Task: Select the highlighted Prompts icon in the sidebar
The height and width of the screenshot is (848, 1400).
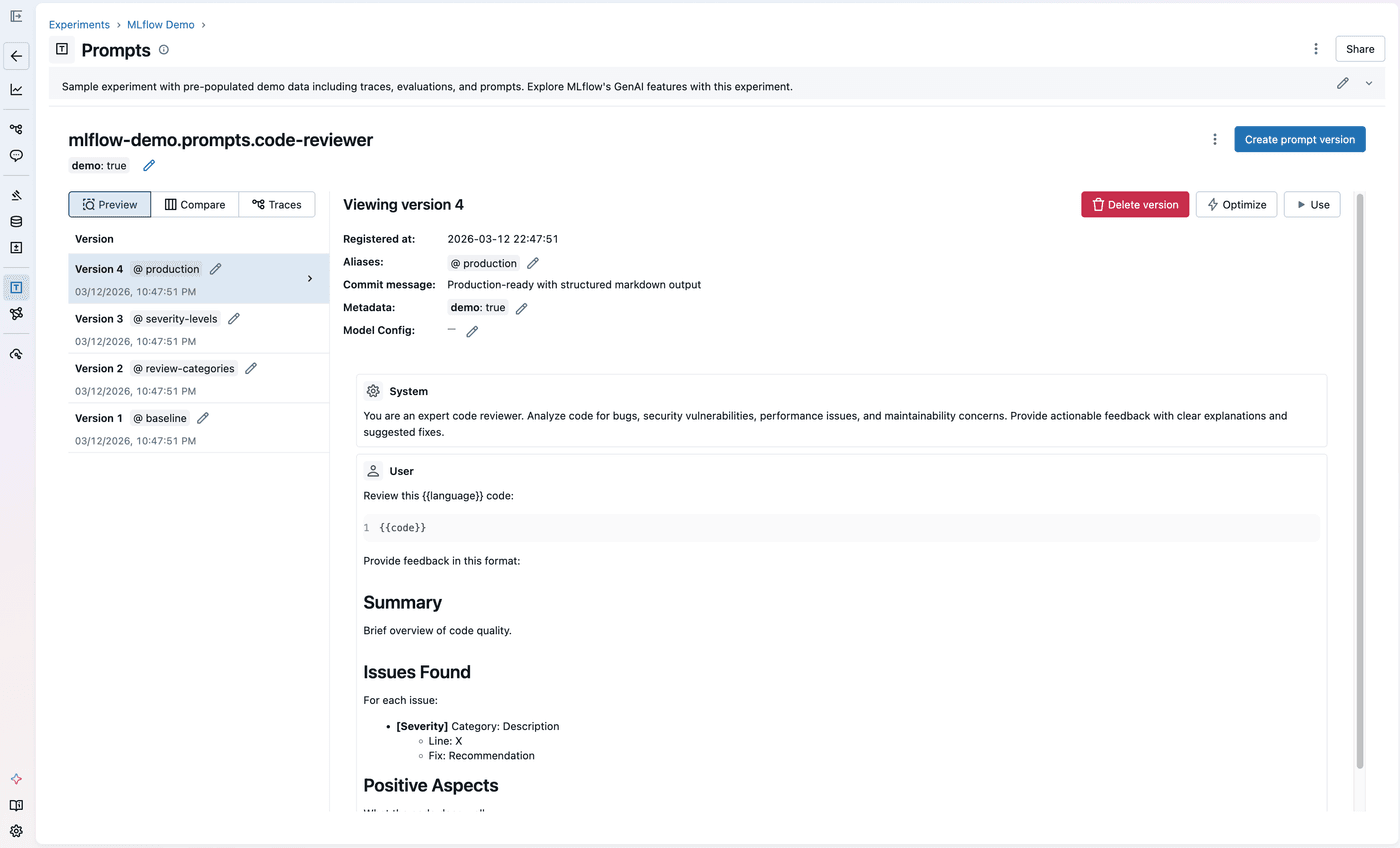Action: [x=16, y=286]
